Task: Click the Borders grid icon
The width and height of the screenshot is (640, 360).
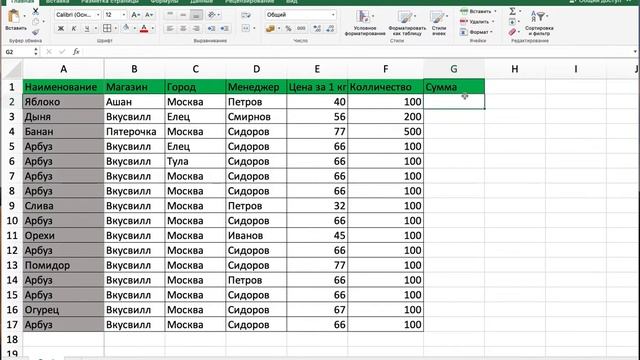Action: (x=107, y=28)
